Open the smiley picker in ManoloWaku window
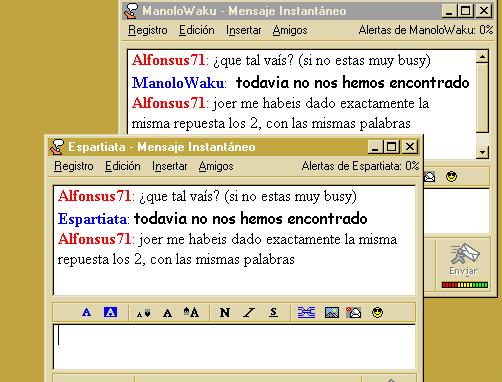The width and height of the screenshot is (502, 382). coord(451,176)
